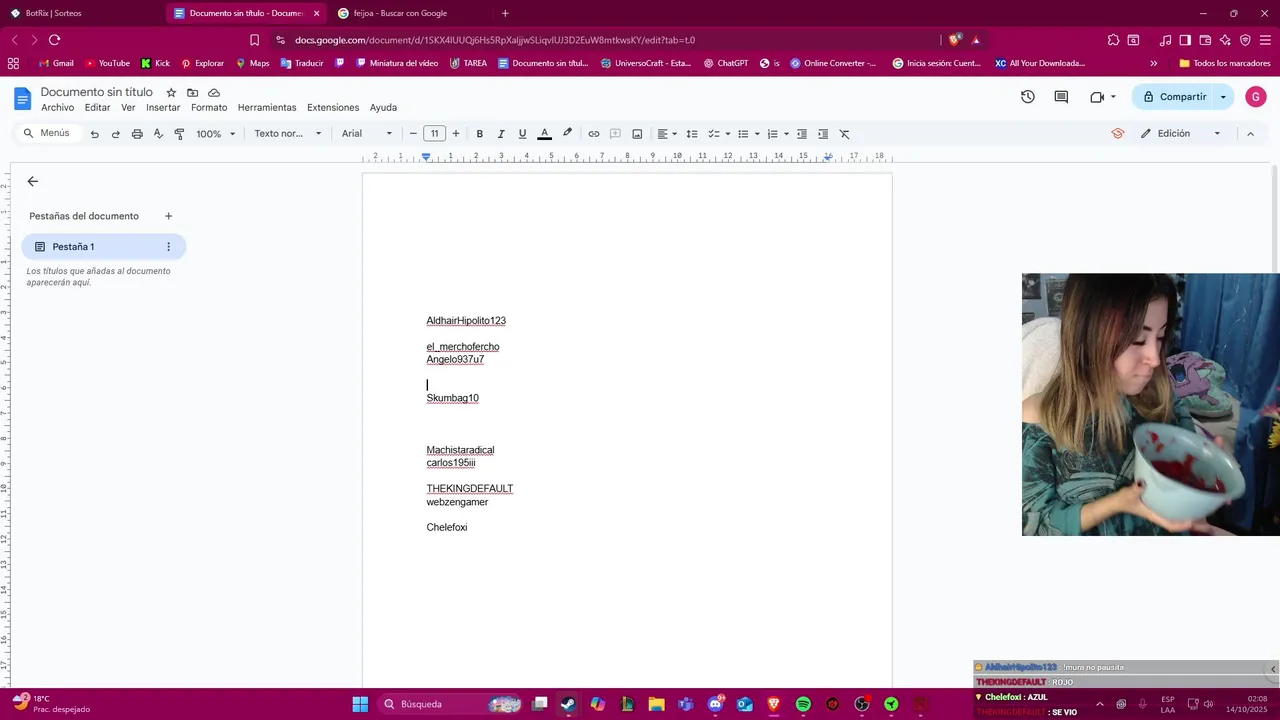Reload the current page
This screenshot has width=1280, height=720.
[x=54, y=40]
